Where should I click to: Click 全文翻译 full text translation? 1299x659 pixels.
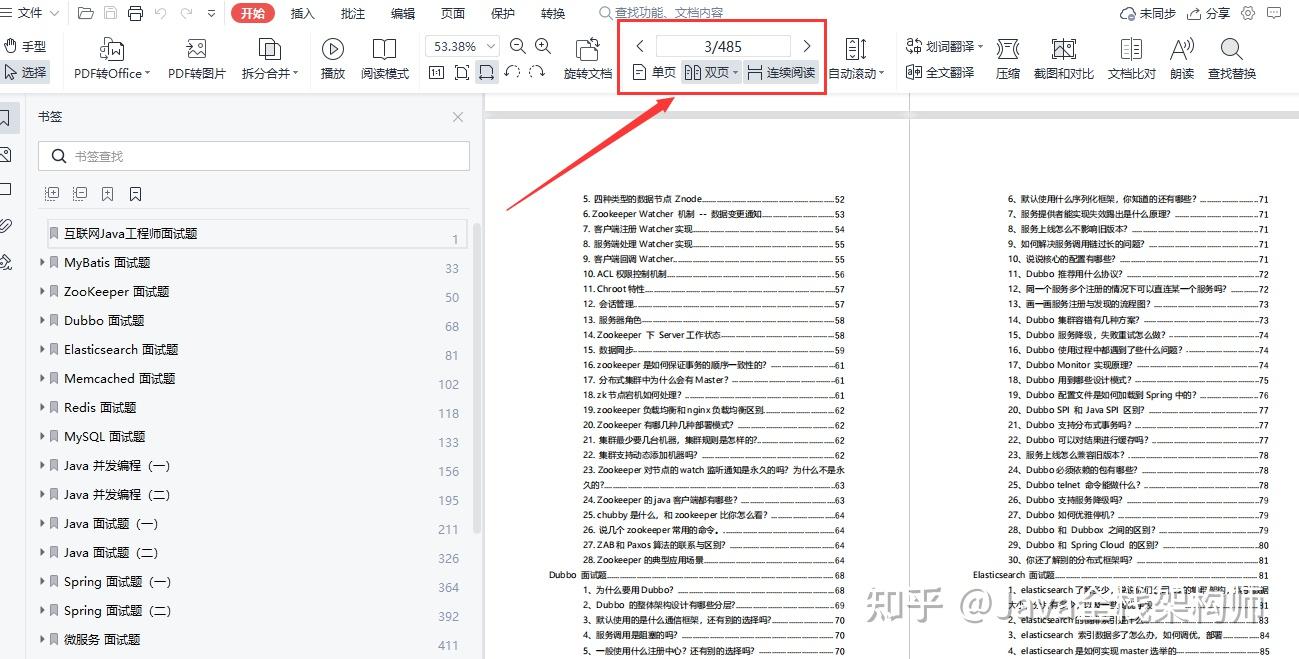click(940, 72)
